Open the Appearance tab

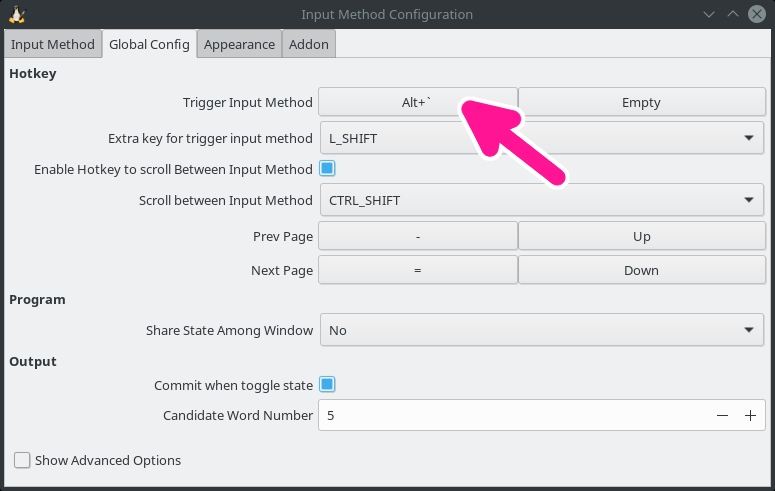coord(239,44)
